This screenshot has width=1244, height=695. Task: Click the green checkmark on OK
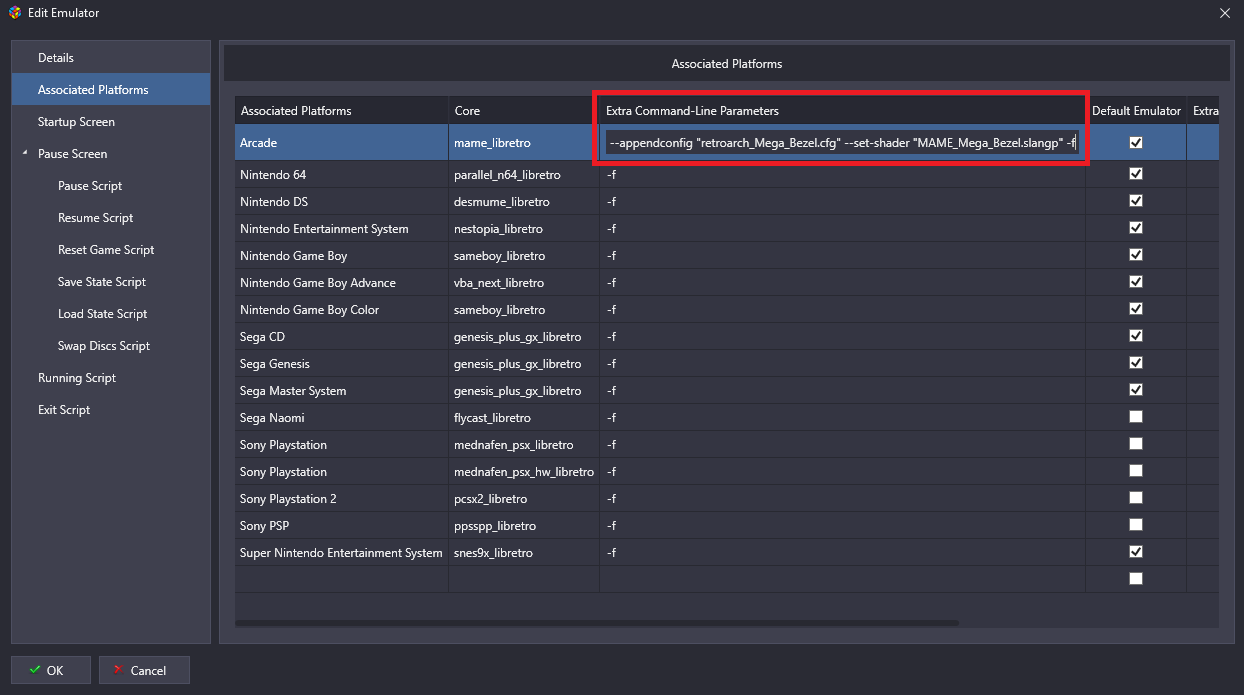(x=35, y=670)
